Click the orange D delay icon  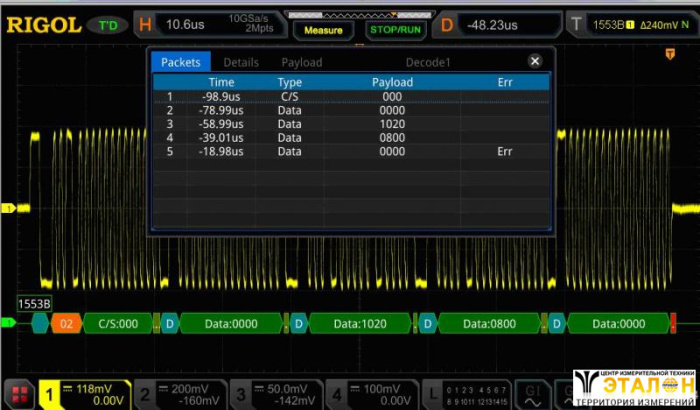pos(447,25)
